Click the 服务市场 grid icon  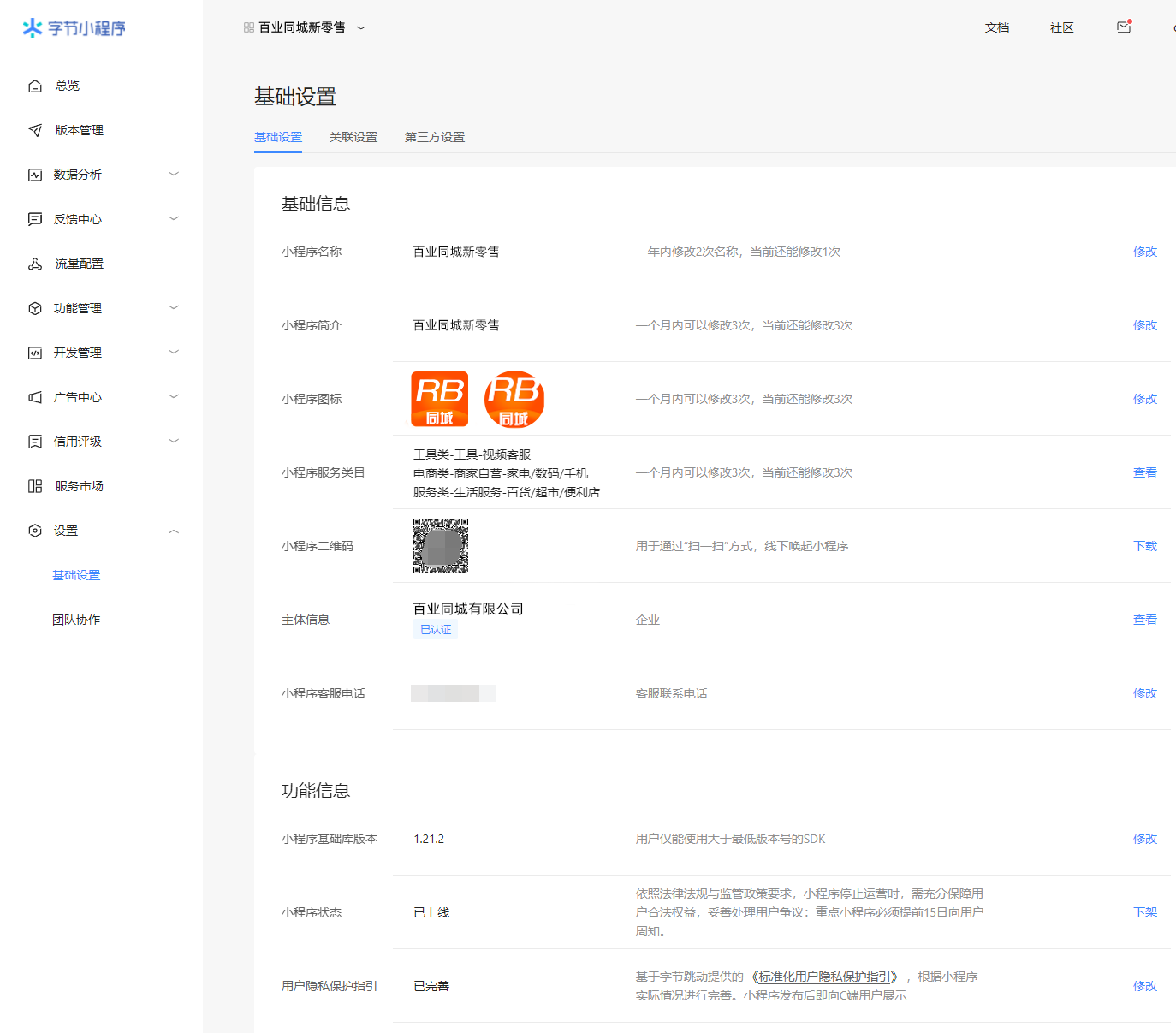point(35,486)
